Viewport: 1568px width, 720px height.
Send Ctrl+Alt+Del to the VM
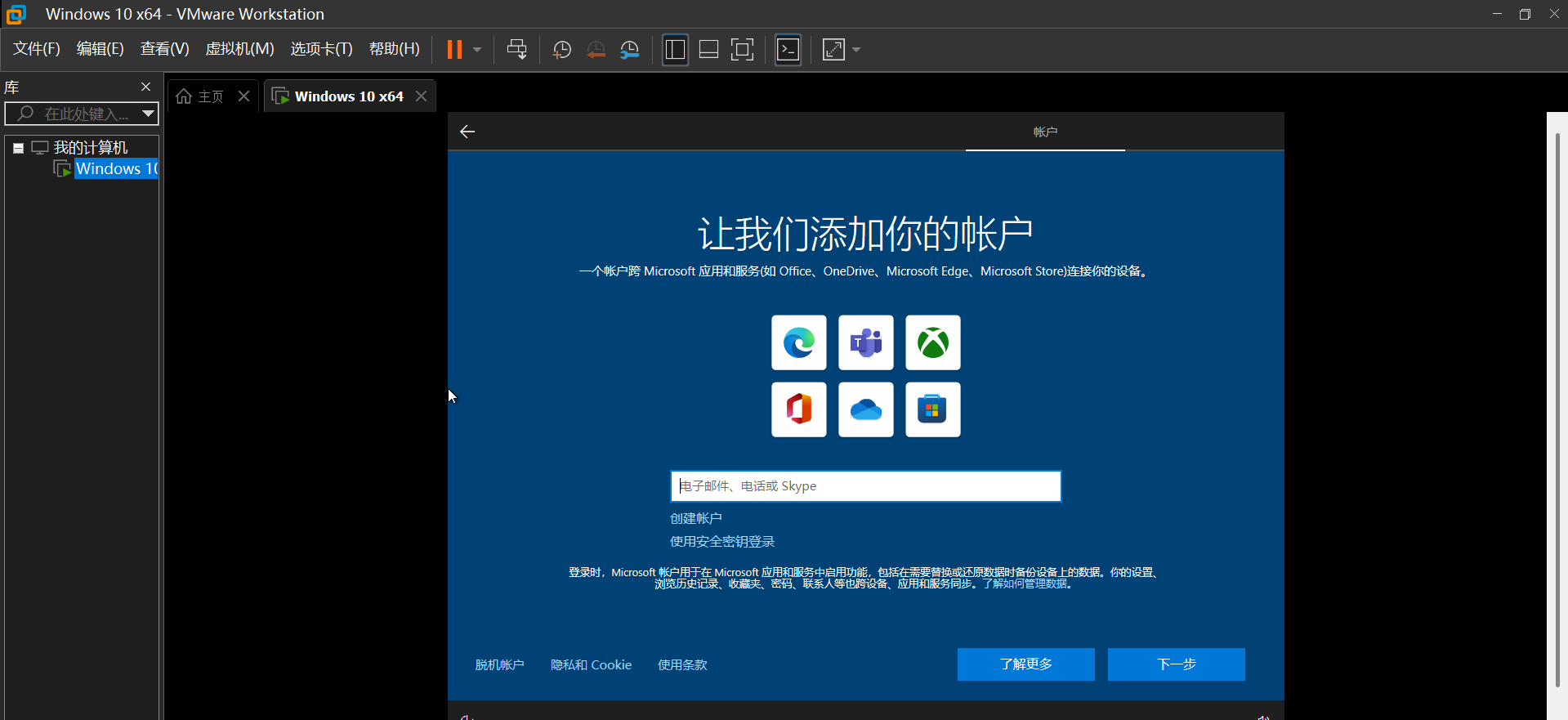coord(516,50)
